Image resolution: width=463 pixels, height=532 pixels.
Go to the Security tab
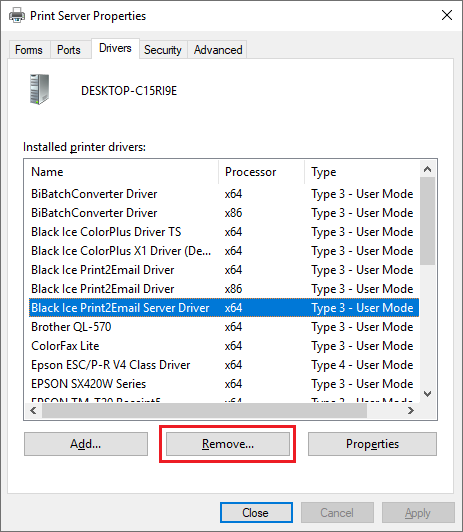click(x=163, y=50)
